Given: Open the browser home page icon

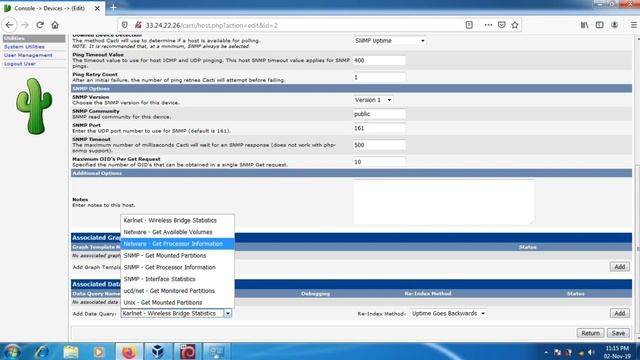Looking at the screenshot, I should 55,25.
